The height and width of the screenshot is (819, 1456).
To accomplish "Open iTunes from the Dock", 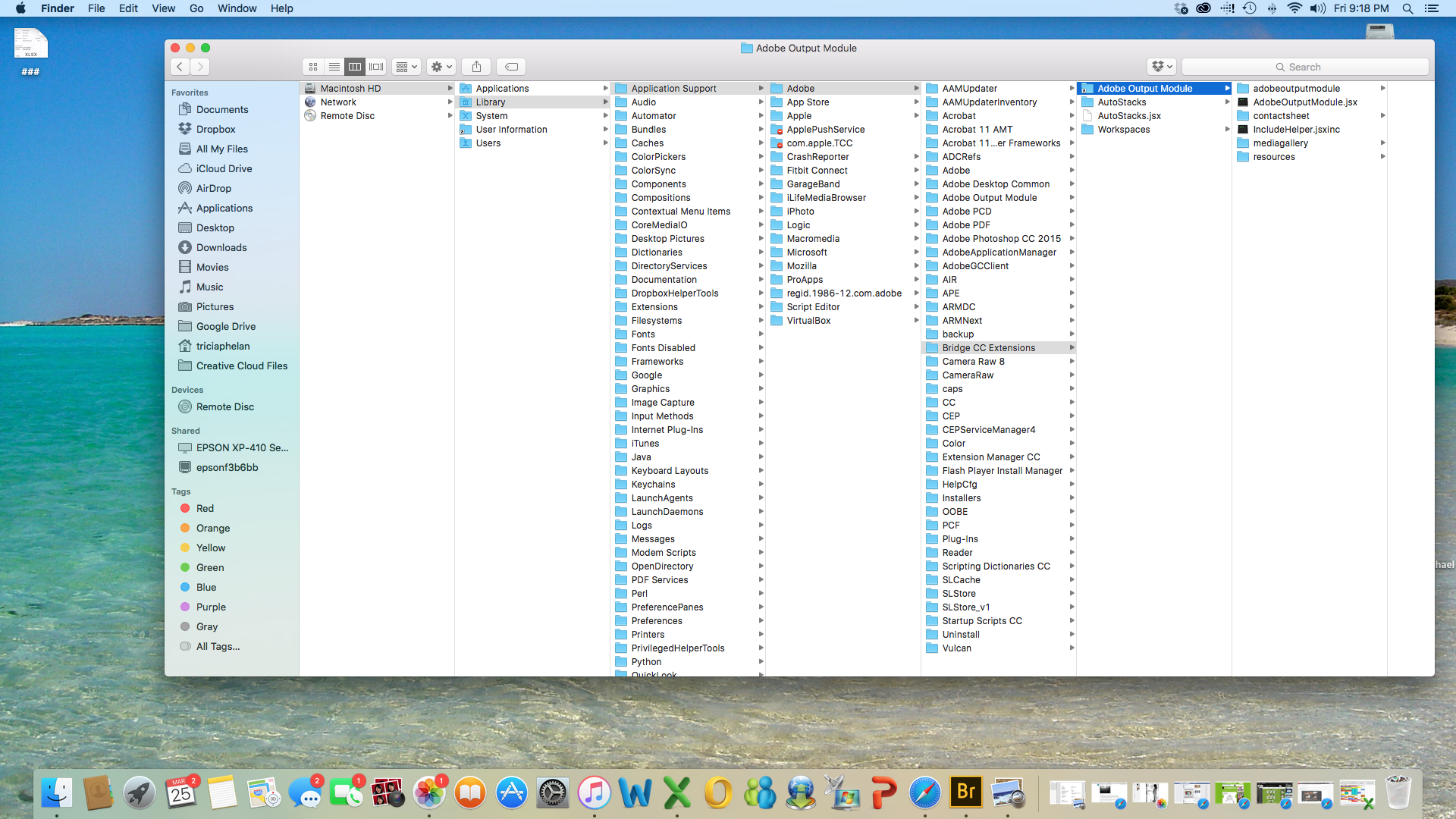I will tap(594, 792).
